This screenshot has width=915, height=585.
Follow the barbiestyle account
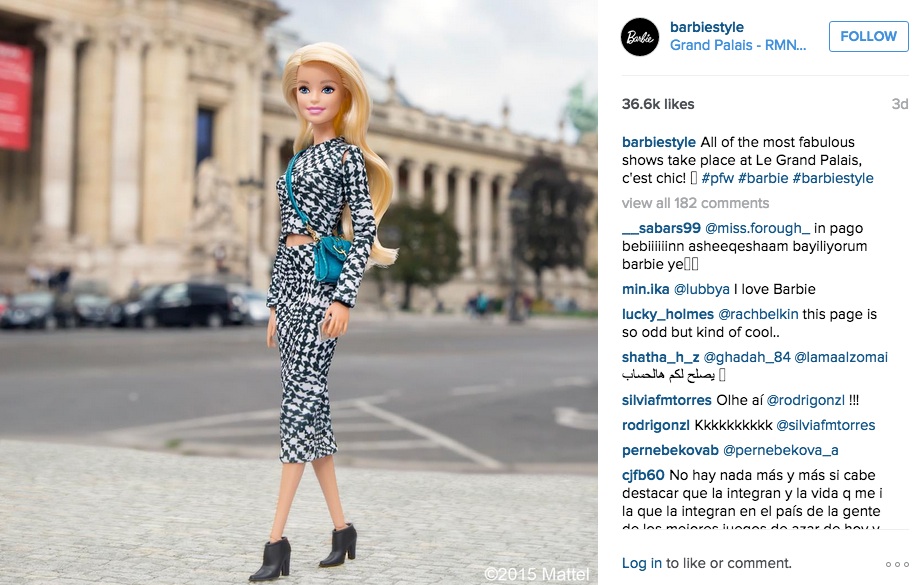click(868, 36)
